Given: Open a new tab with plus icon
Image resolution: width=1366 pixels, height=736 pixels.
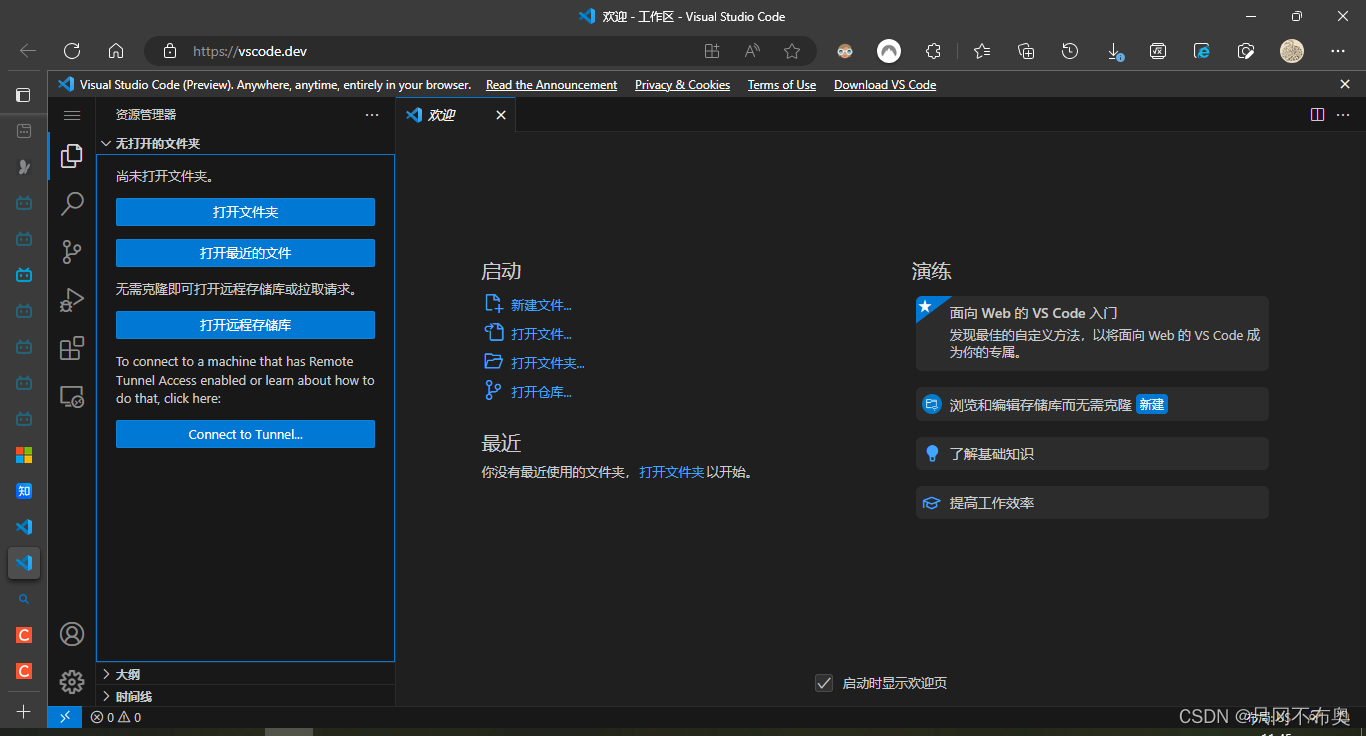Looking at the screenshot, I should point(24,711).
